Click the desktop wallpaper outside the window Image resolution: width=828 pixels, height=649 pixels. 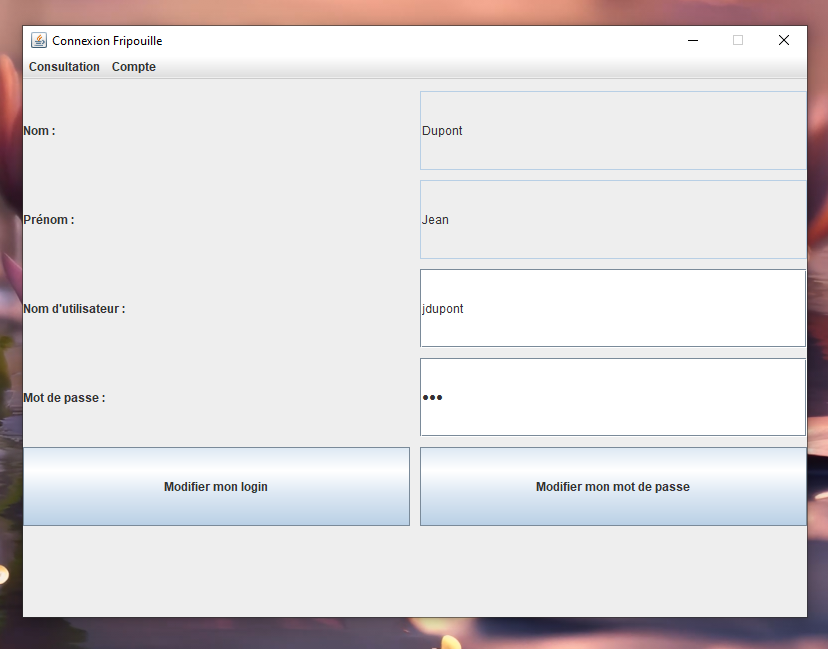[414, 634]
